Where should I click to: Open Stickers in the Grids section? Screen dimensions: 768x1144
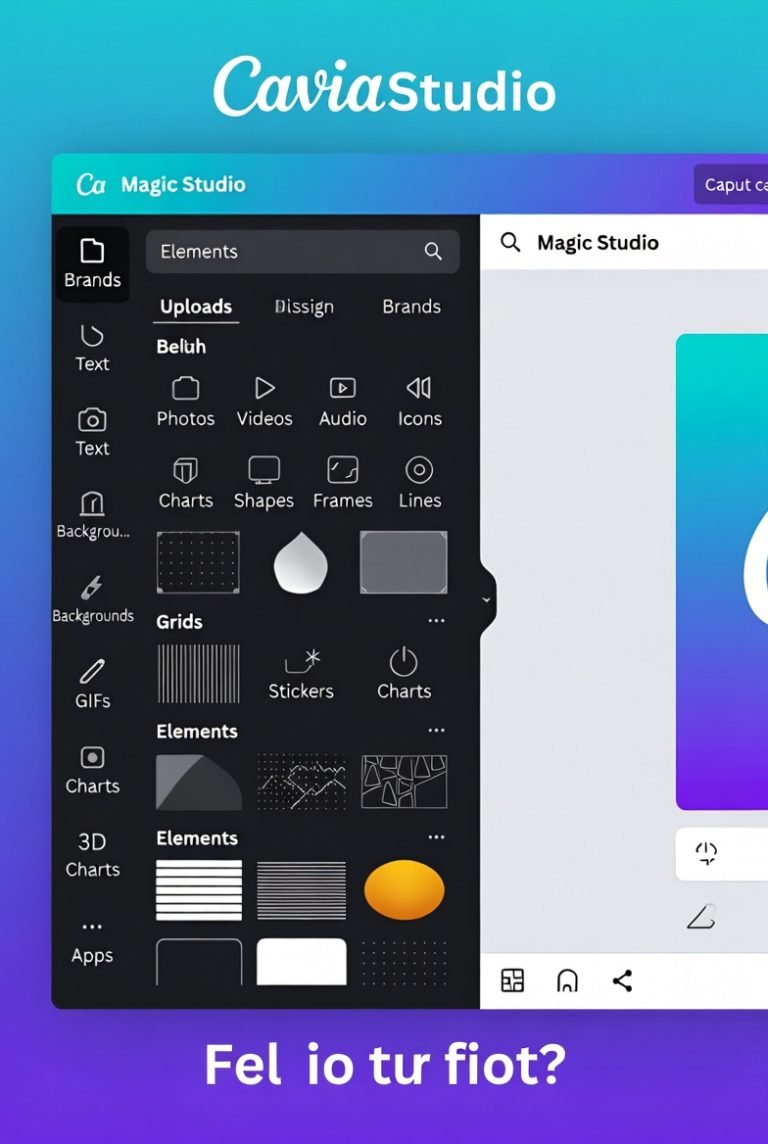(300, 674)
